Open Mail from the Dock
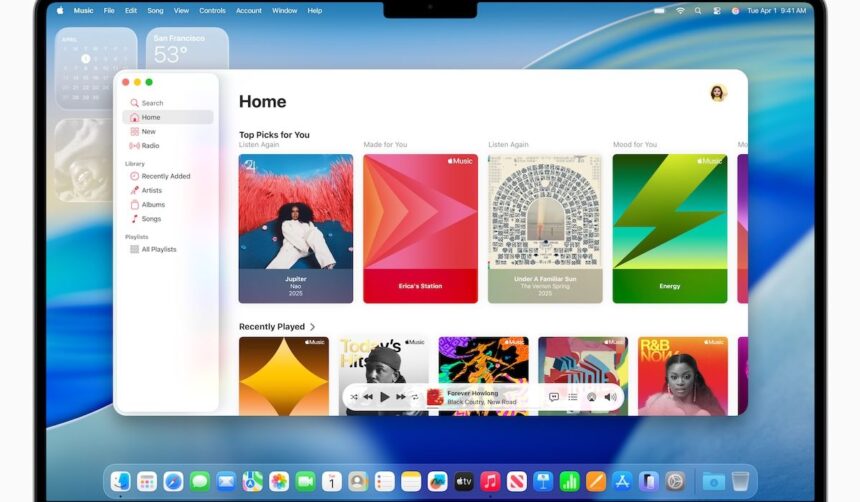The image size is (860, 502). [x=226, y=482]
